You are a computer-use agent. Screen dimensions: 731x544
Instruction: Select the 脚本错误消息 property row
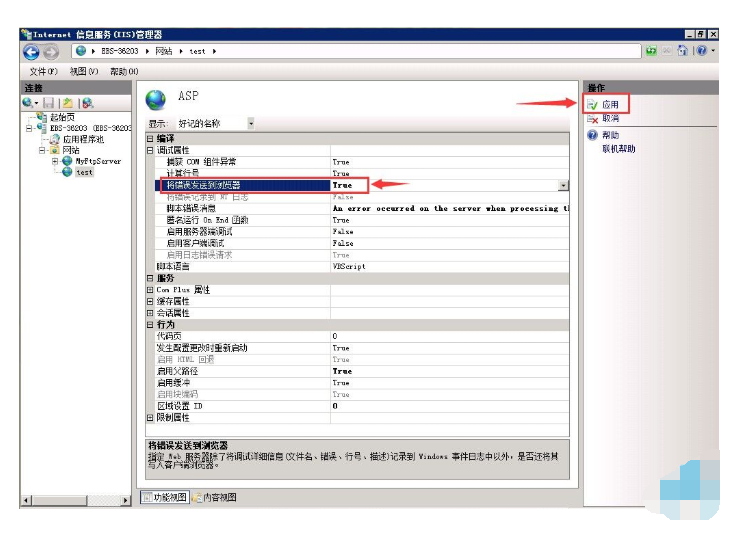coord(362,208)
